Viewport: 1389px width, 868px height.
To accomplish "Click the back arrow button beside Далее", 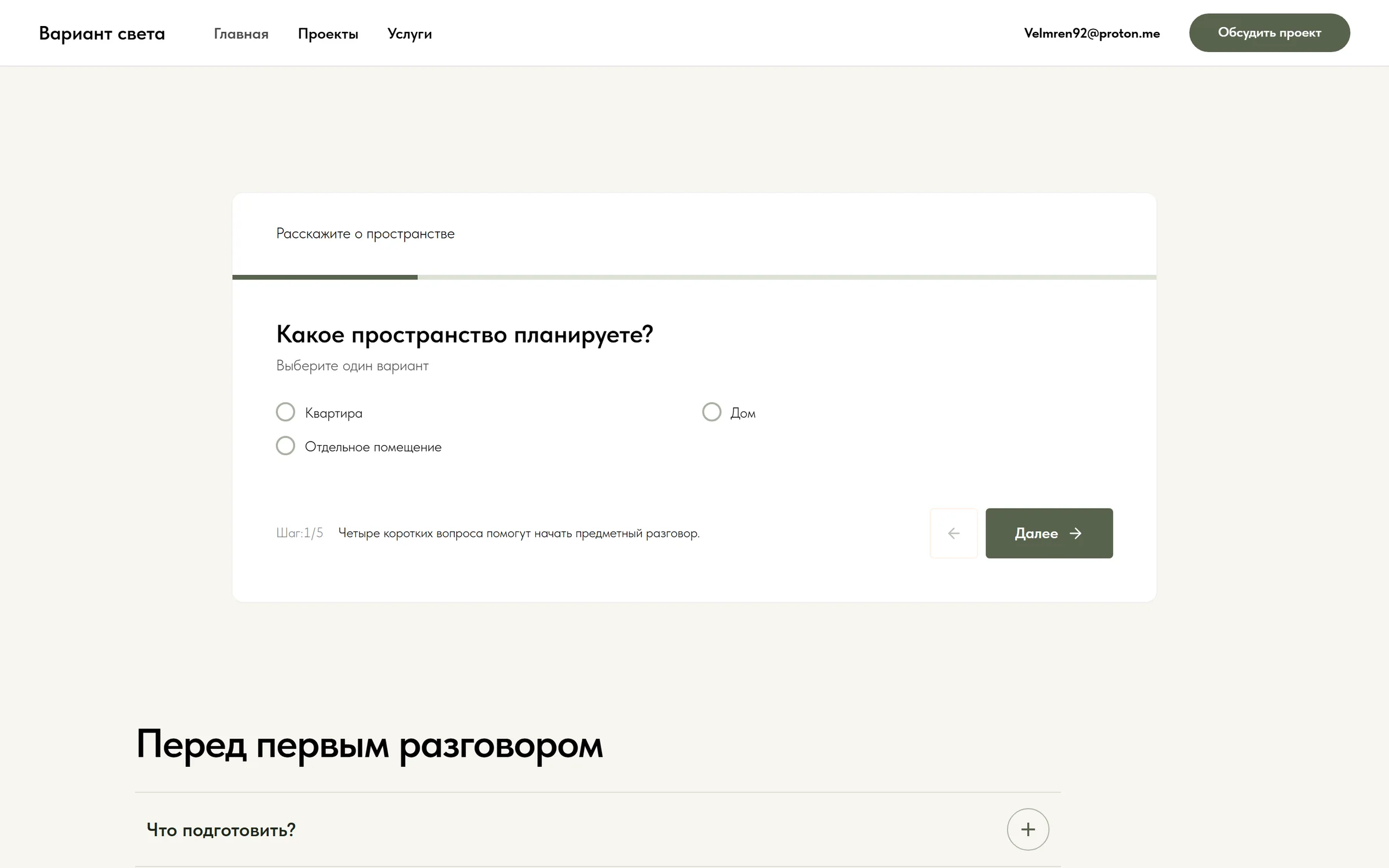I will (x=954, y=533).
